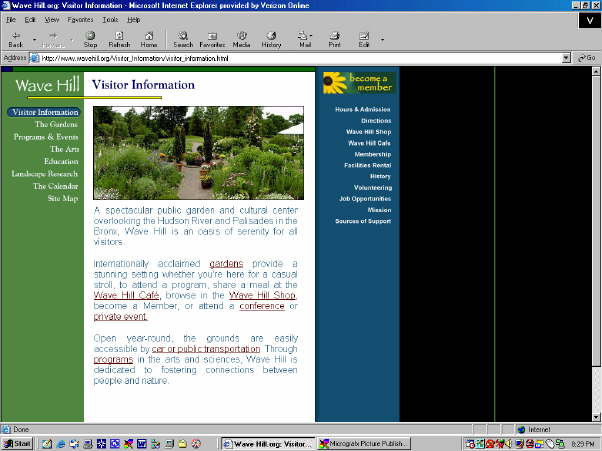602x451 pixels.
Task: Follow the private event text link
Action: pos(120,316)
